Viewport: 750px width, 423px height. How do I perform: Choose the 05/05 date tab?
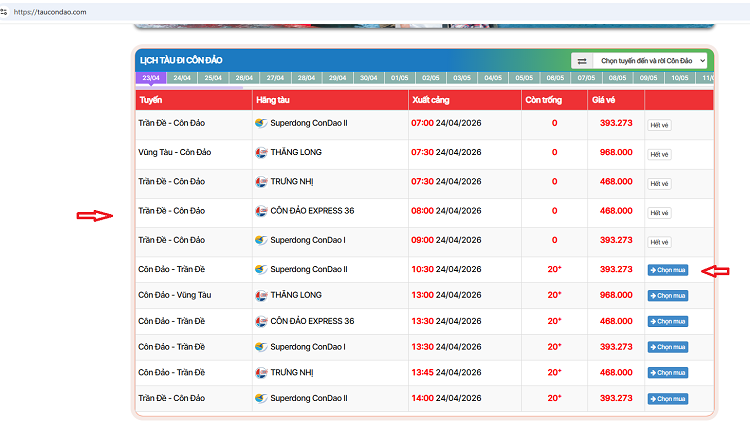point(524,77)
